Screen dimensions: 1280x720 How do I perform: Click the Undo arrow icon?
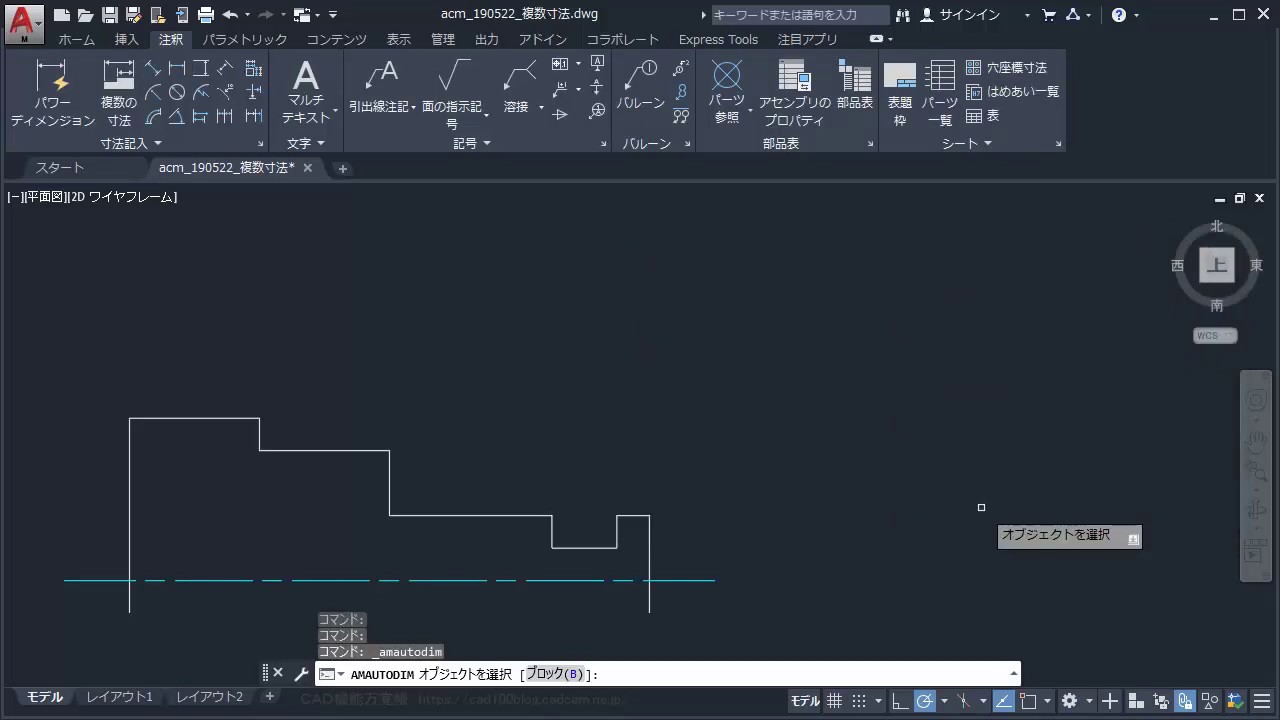[230, 15]
